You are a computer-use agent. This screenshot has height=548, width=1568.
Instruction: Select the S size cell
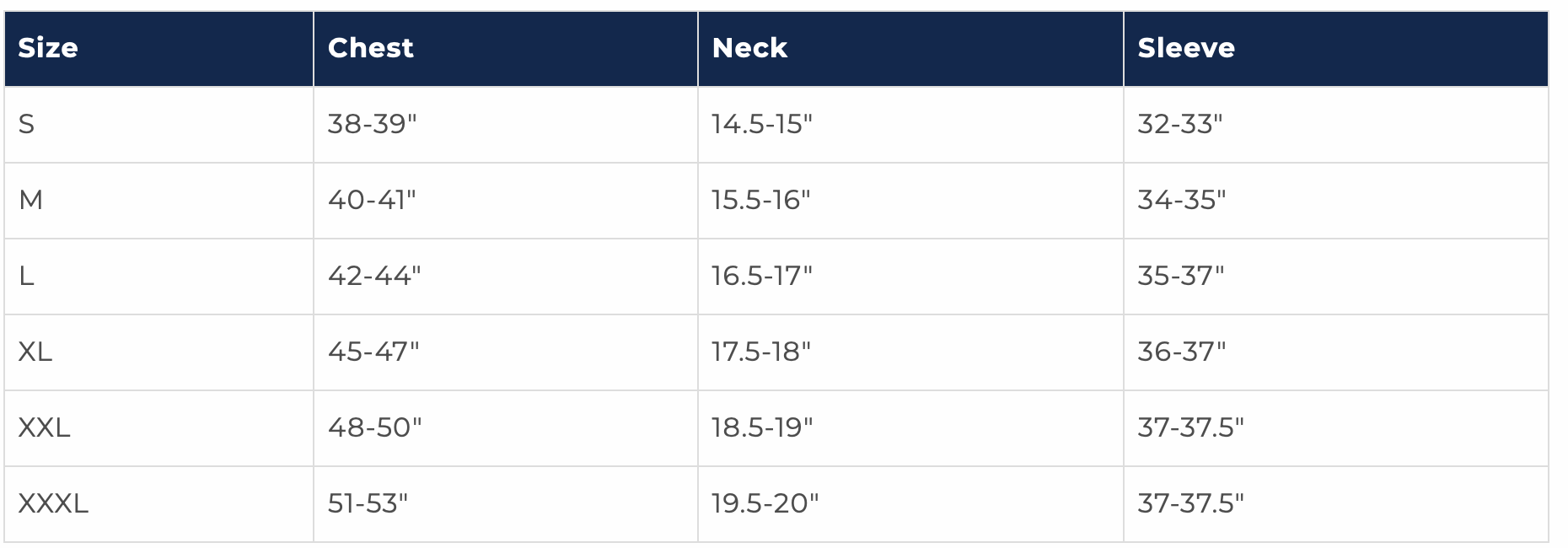tap(27, 125)
